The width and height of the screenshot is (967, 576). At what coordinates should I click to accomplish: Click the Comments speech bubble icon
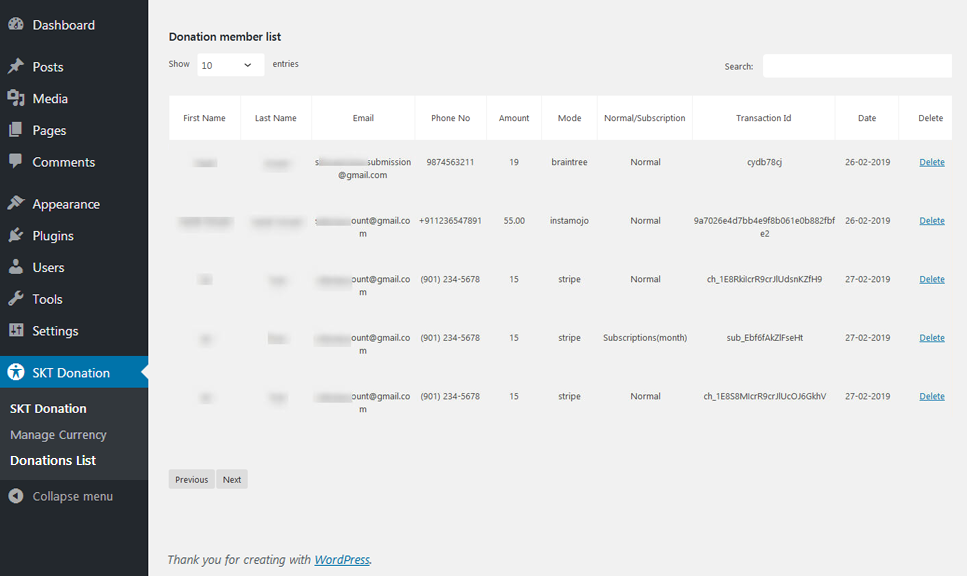(x=16, y=162)
